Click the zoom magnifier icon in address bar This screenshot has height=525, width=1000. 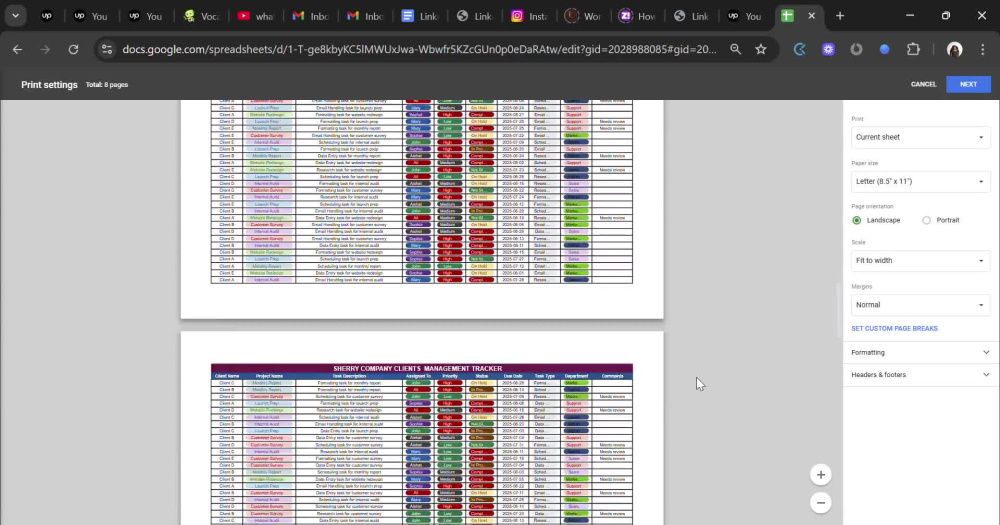click(x=735, y=49)
